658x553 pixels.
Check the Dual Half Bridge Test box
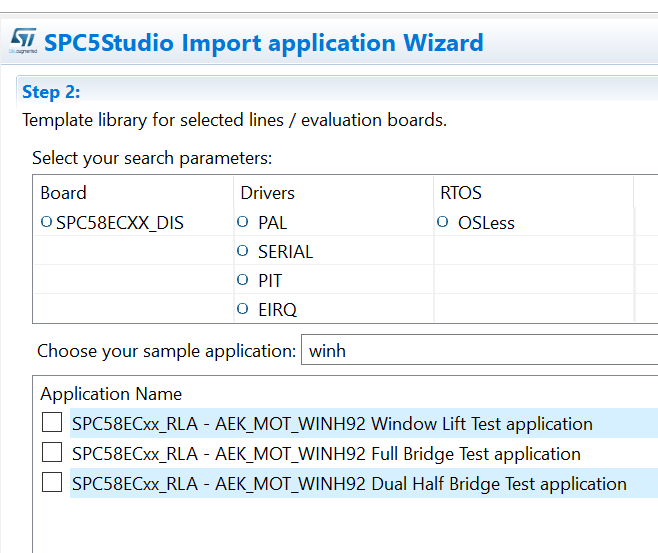coord(52,483)
